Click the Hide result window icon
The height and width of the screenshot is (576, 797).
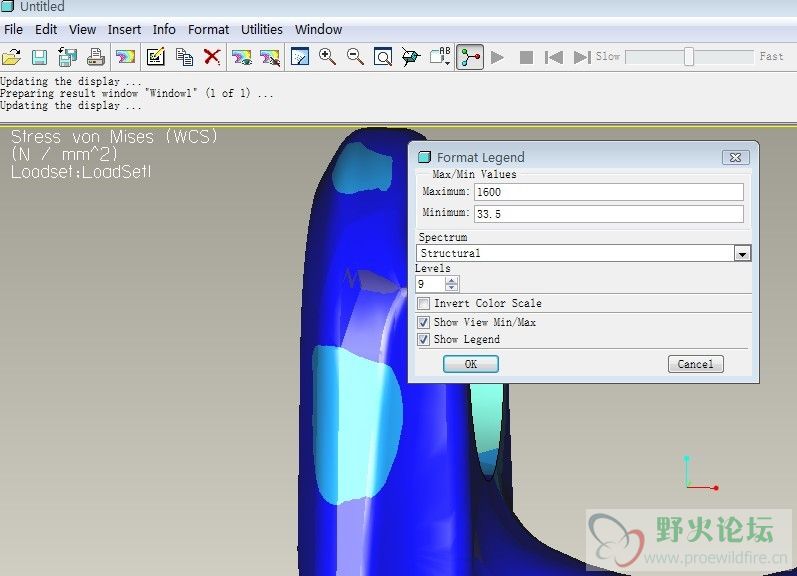click(x=270, y=56)
